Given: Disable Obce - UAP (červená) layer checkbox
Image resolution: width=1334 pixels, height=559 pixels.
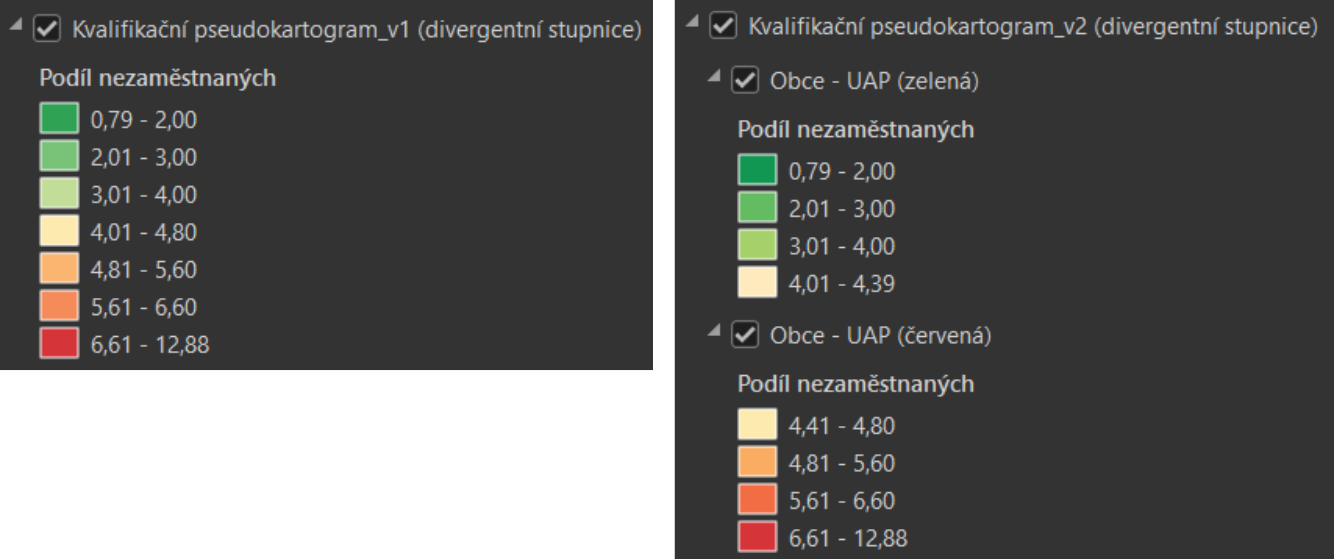Looking at the screenshot, I should pos(746,336).
